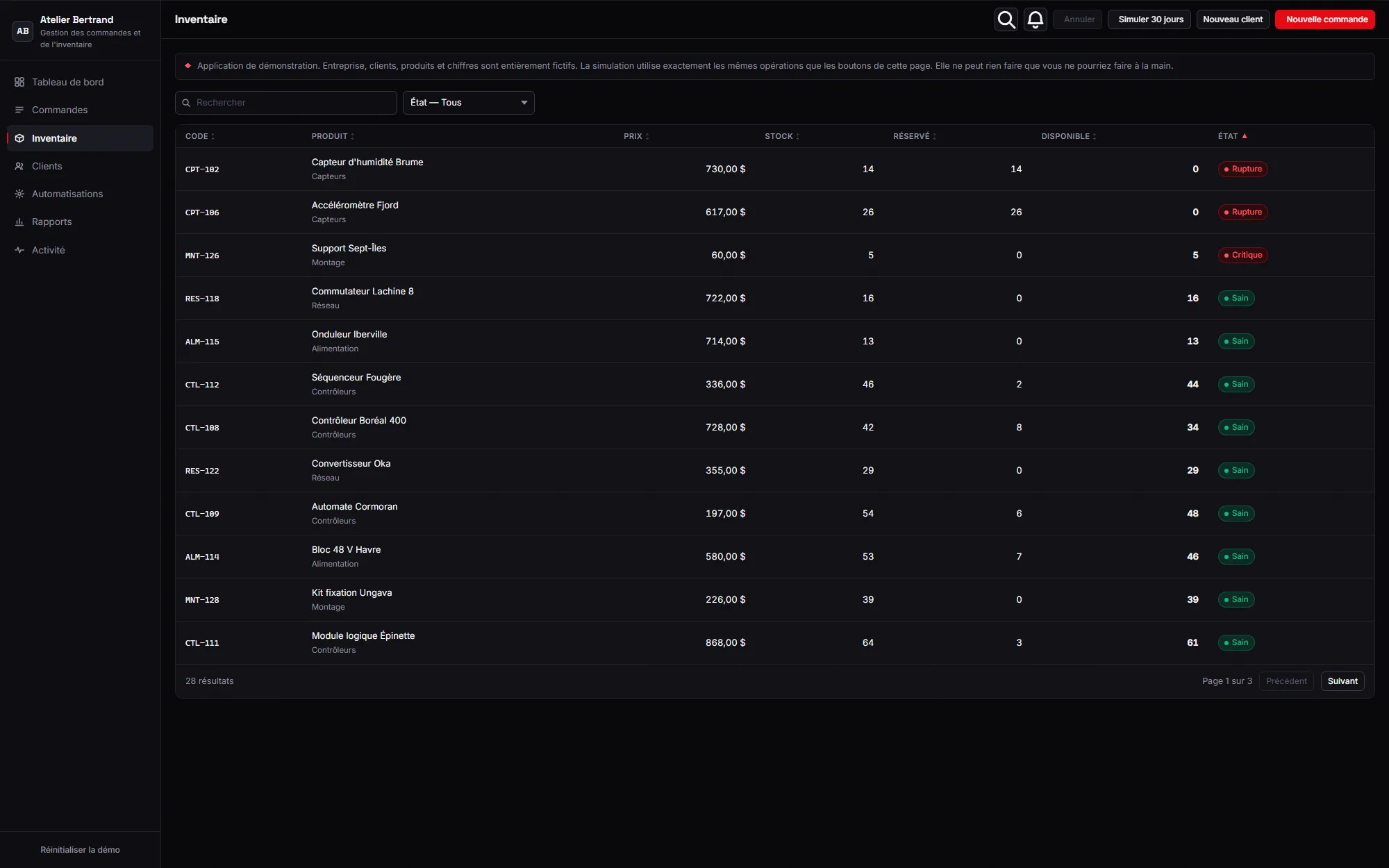Click the AB workspace logo badge
The width and height of the screenshot is (1389, 868).
click(23, 31)
